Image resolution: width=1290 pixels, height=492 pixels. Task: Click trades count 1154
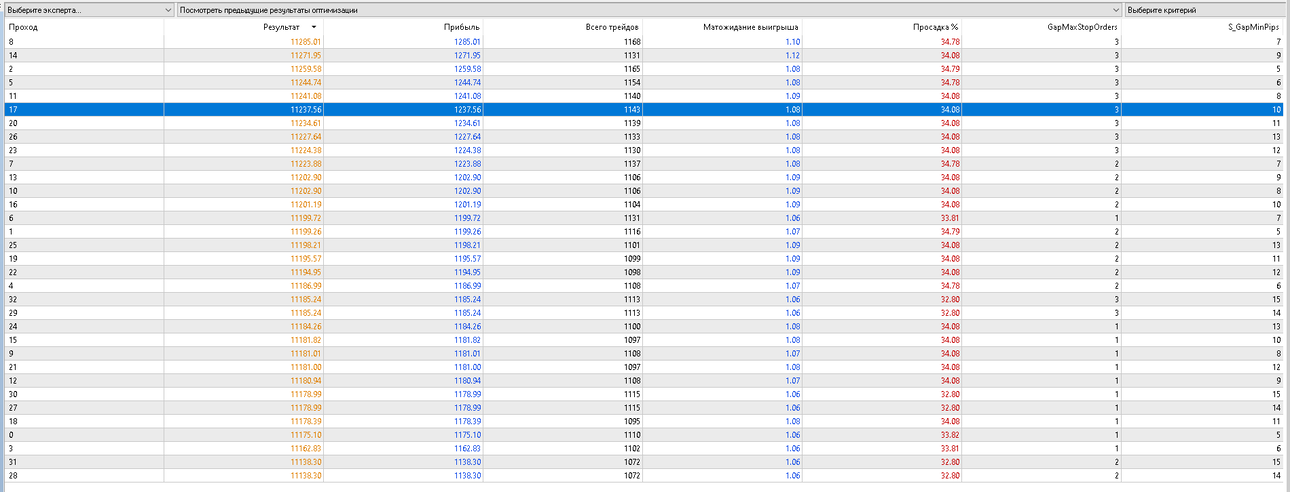[631, 82]
